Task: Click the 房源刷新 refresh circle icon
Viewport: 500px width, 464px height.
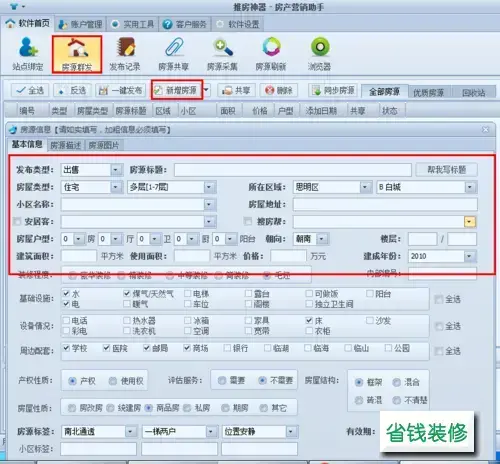Action: point(271,53)
